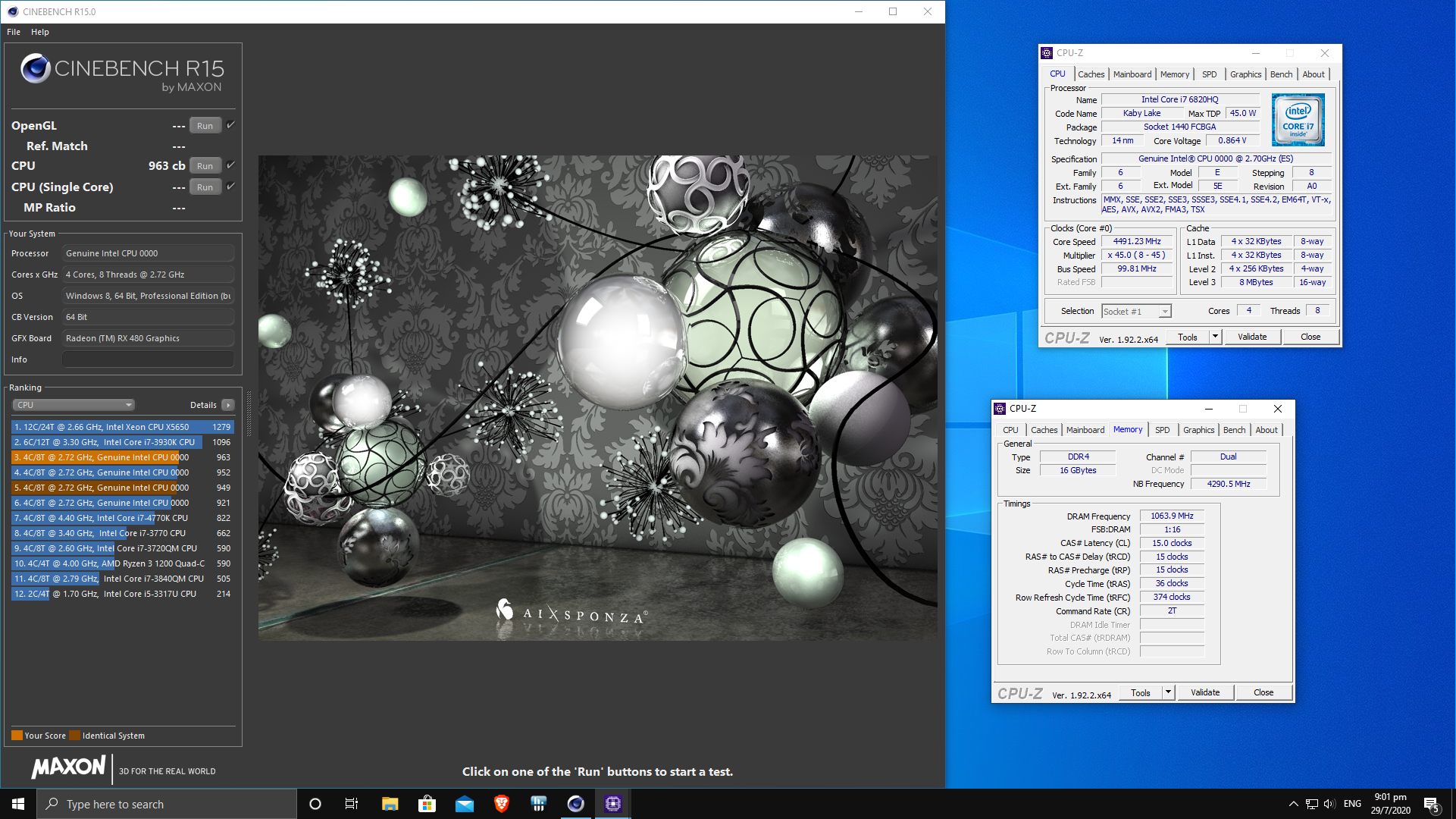Viewport: 1456px width, 819px height.
Task: Expand the ranking Details arrow
Action: (x=228, y=405)
